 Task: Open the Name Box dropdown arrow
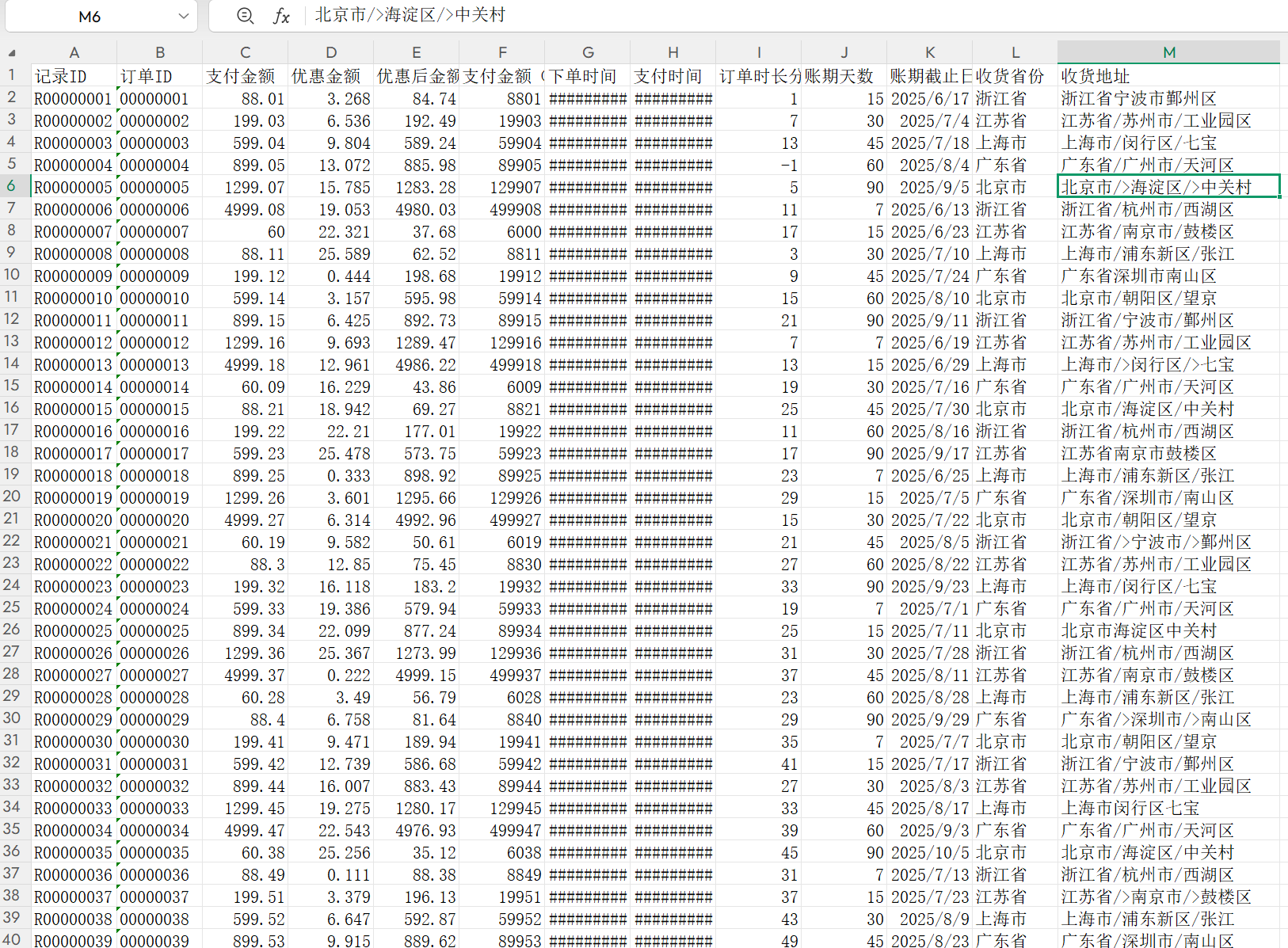[184, 16]
